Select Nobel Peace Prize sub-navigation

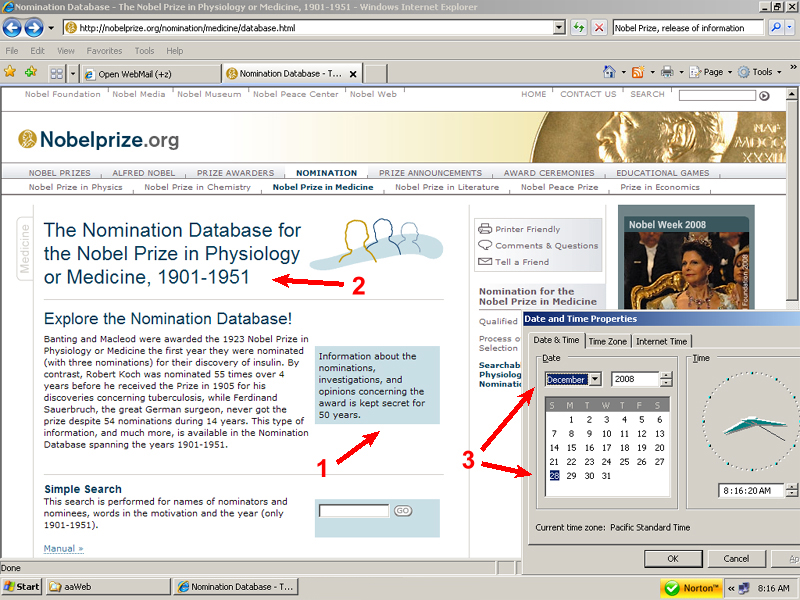pyautogui.click(x=559, y=187)
